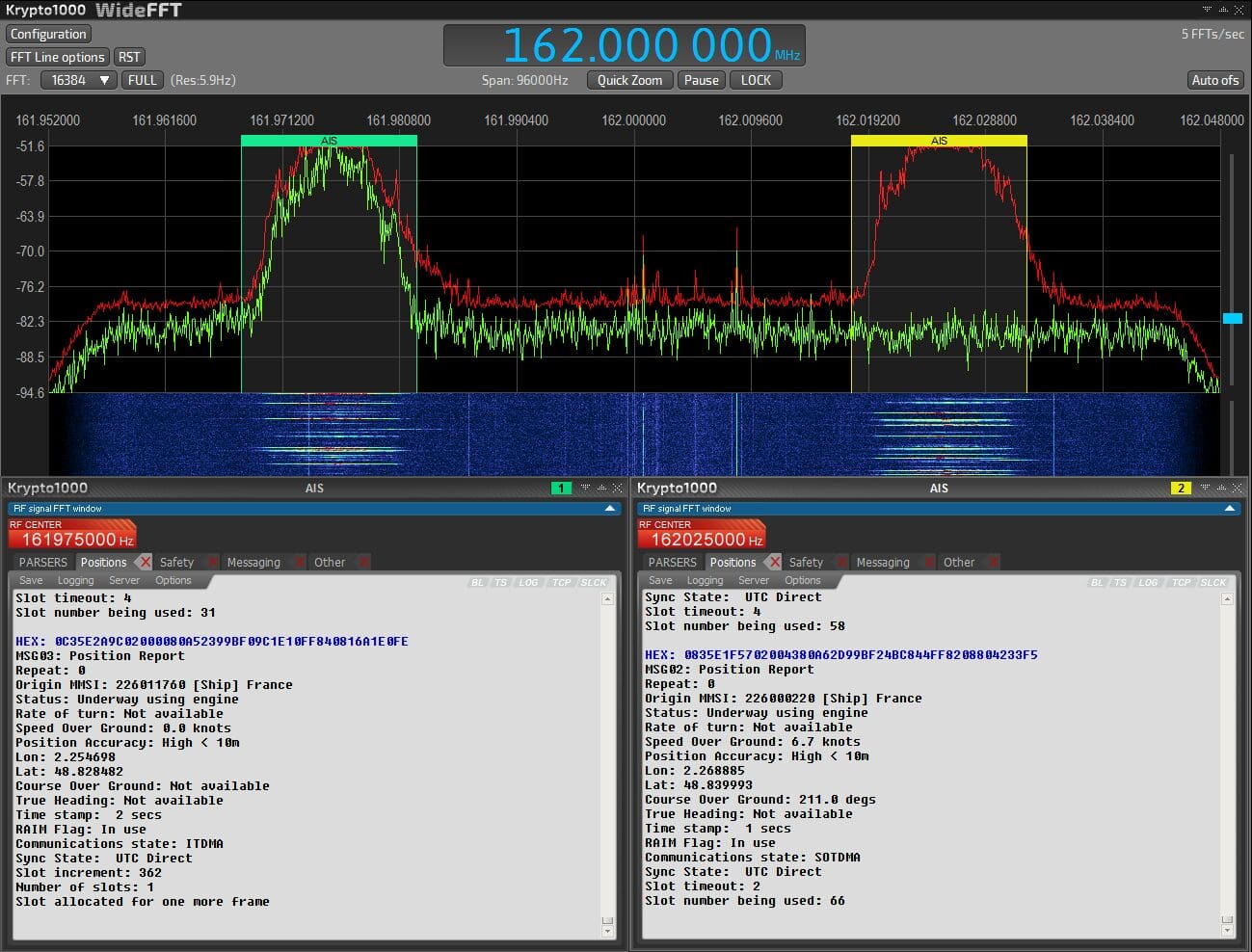Open the FFT size 16384 dropdown
The image size is (1252, 952).
point(78,80)
